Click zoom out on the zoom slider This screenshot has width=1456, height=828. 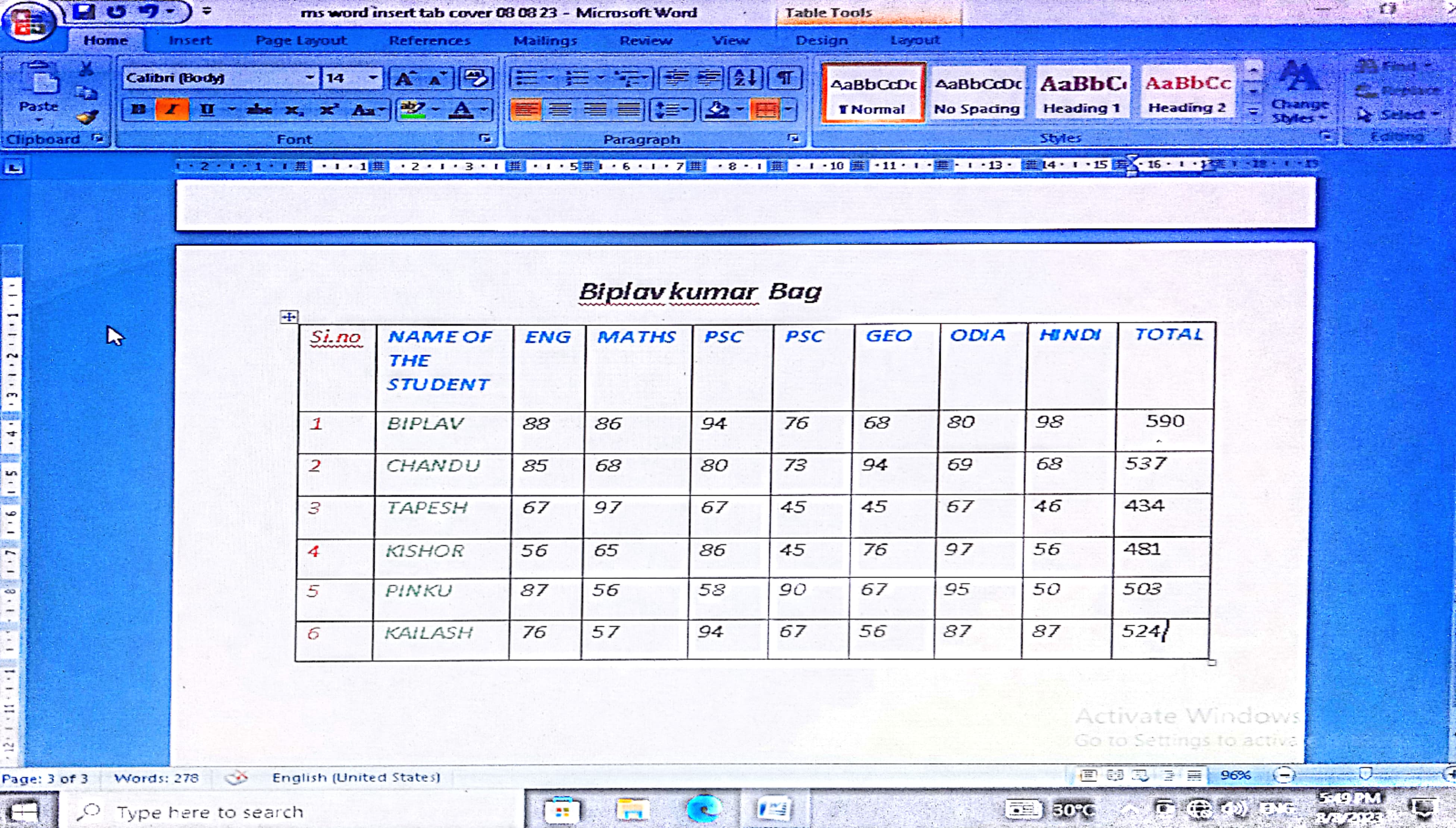(x=1284, y=775)
